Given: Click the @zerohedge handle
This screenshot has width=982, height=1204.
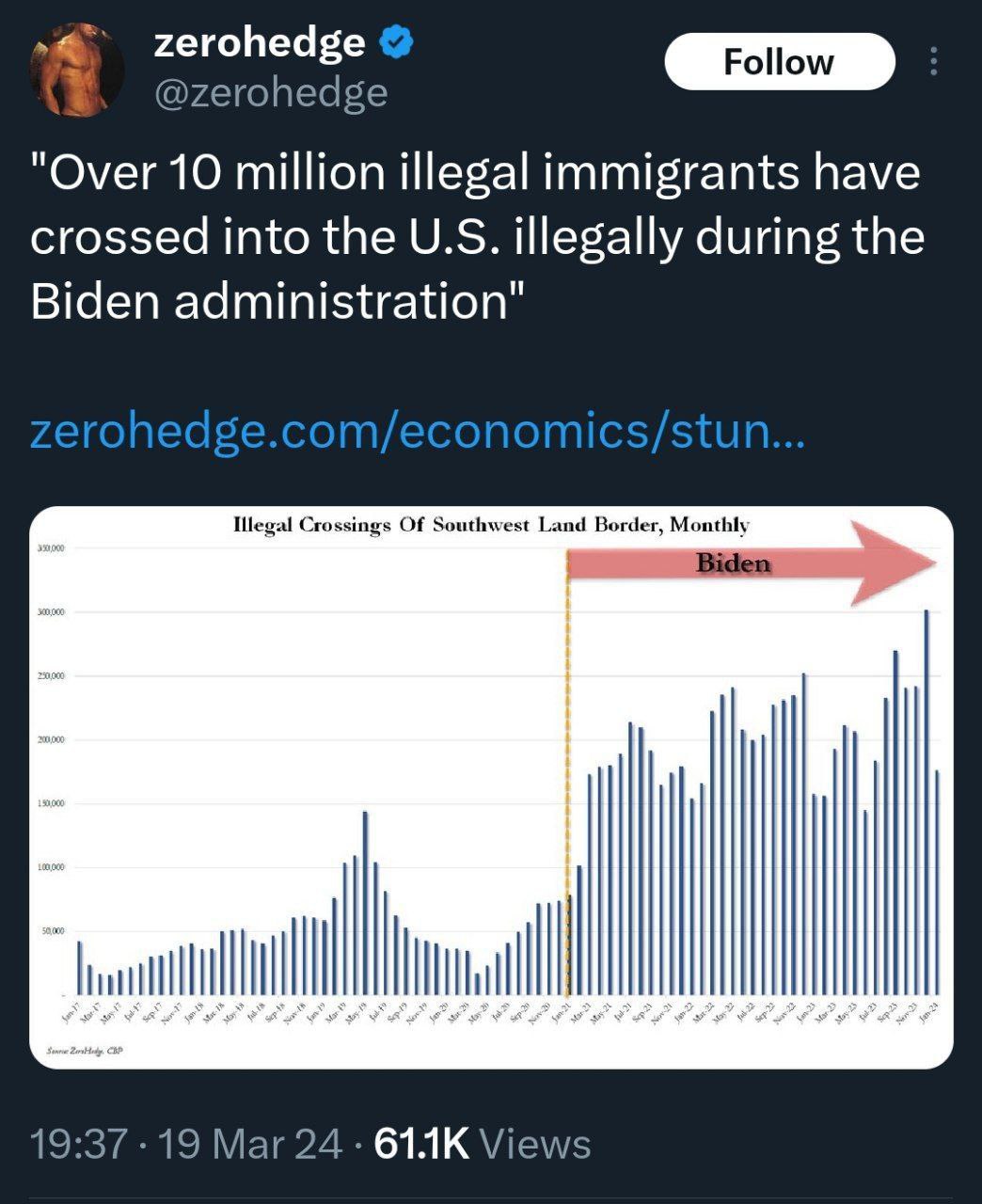Looking at the screenshot, I should 270,92.
